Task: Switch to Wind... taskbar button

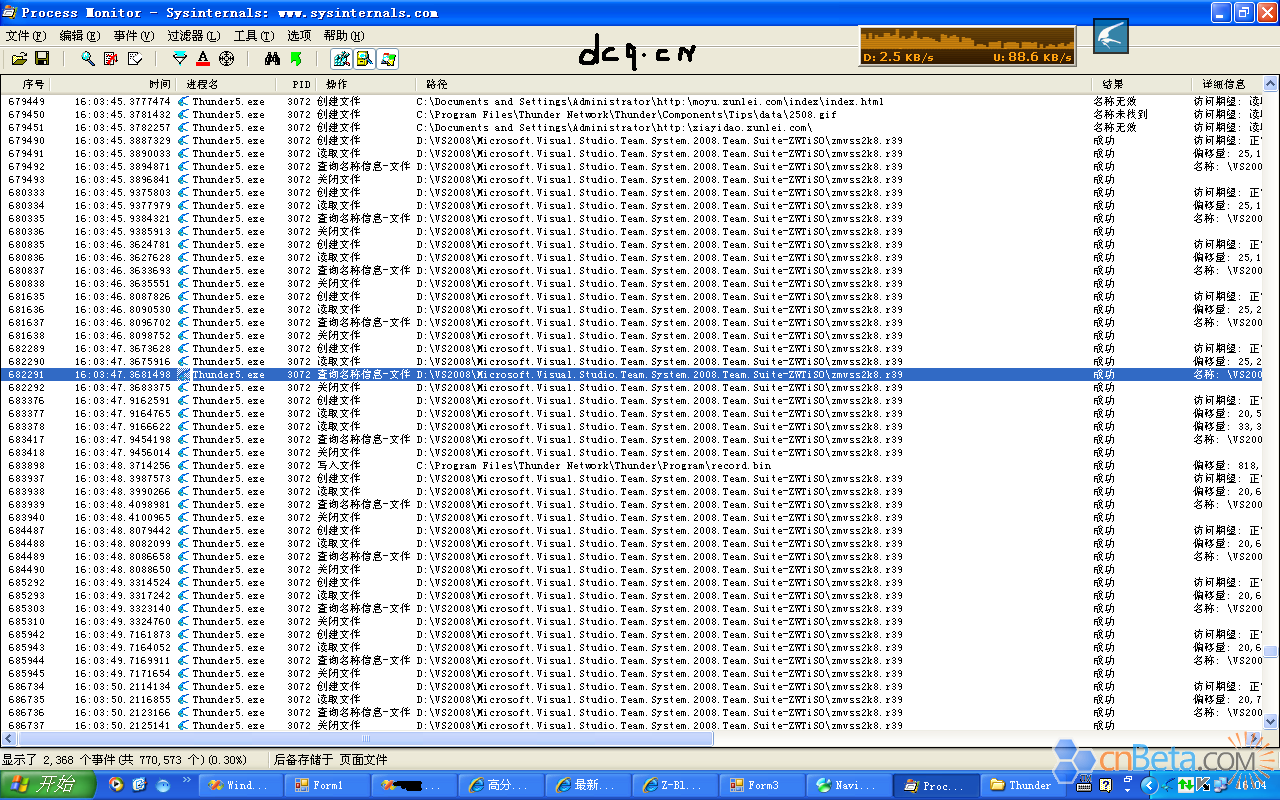Action: pyautogui.click(x=240, y=785)
